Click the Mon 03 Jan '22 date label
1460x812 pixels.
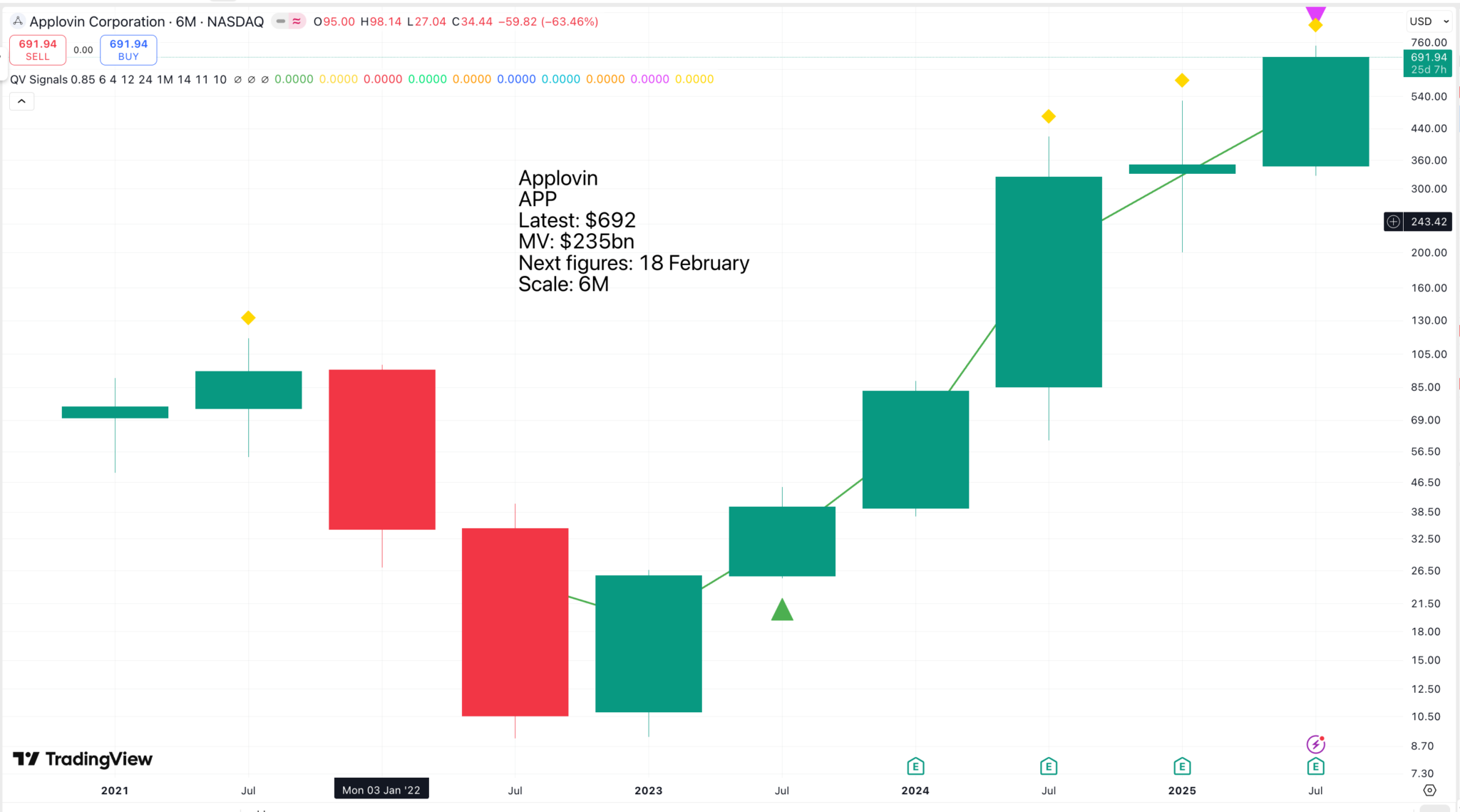click(x=381, y=790)
